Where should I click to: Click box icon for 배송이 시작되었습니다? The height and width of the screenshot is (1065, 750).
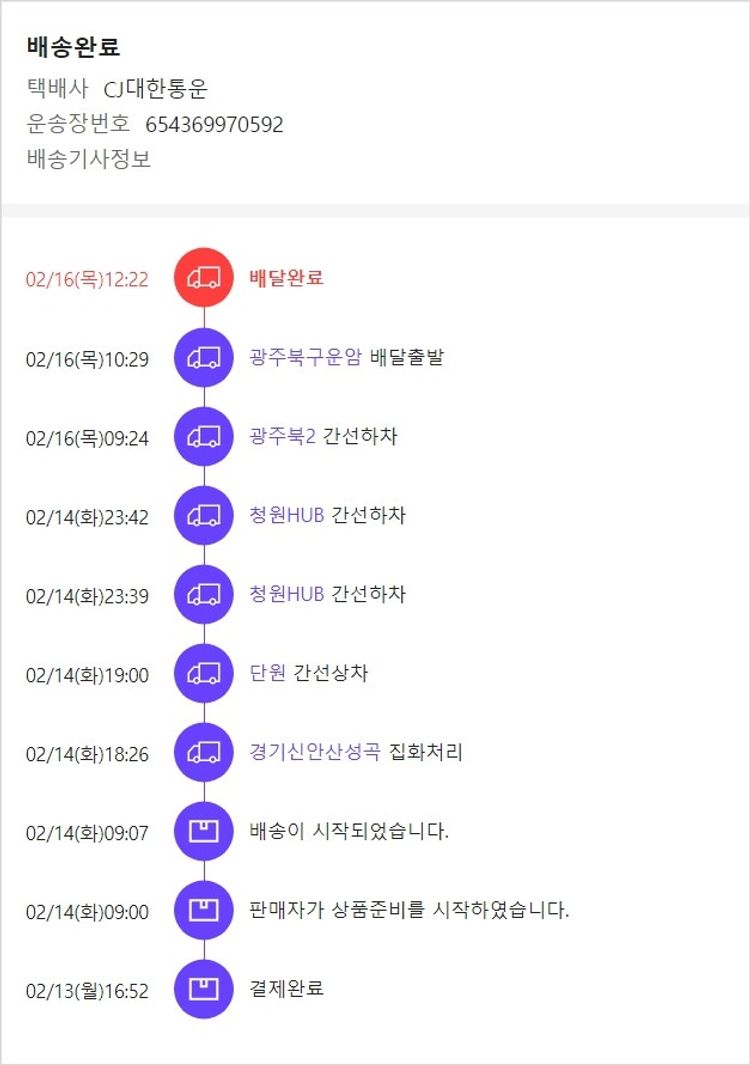(x=204, y=831)
